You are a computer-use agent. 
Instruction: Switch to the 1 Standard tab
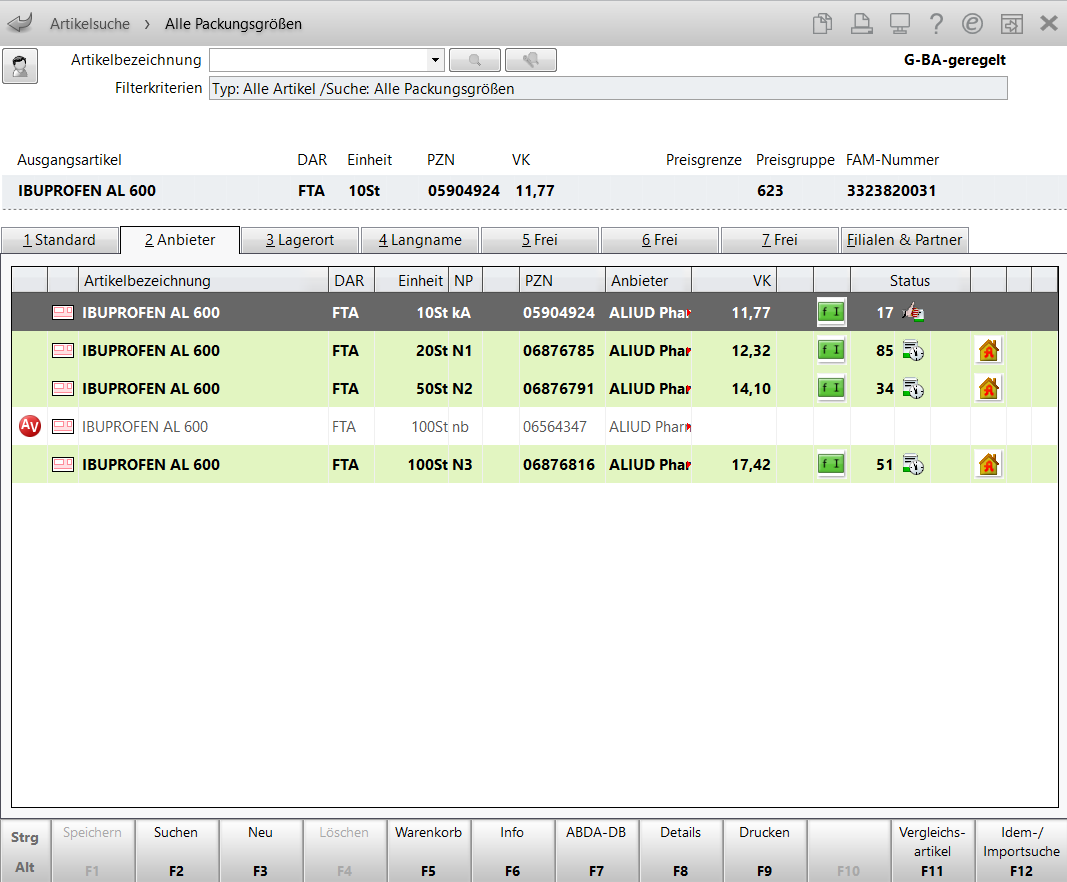pos(59,240)
